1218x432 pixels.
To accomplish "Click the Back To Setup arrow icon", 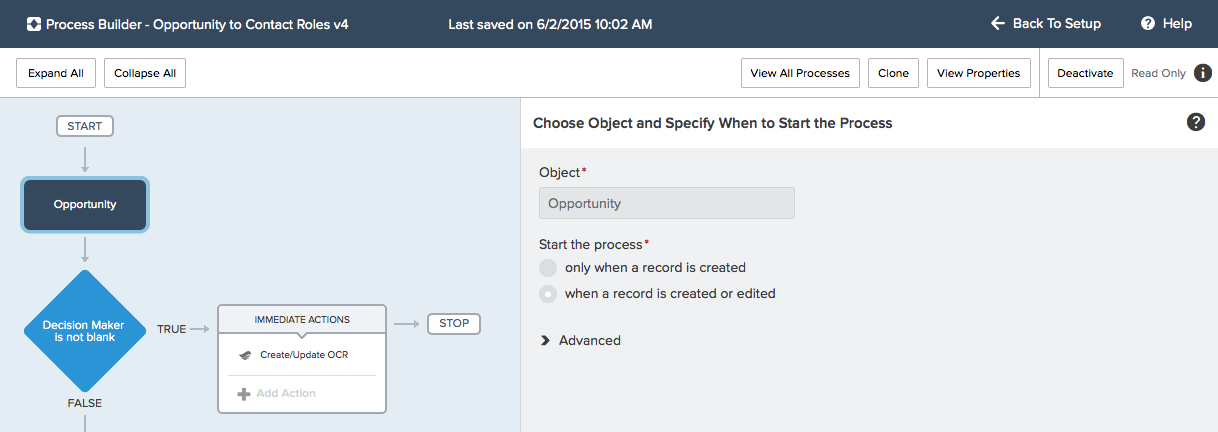I will [997, 23].
